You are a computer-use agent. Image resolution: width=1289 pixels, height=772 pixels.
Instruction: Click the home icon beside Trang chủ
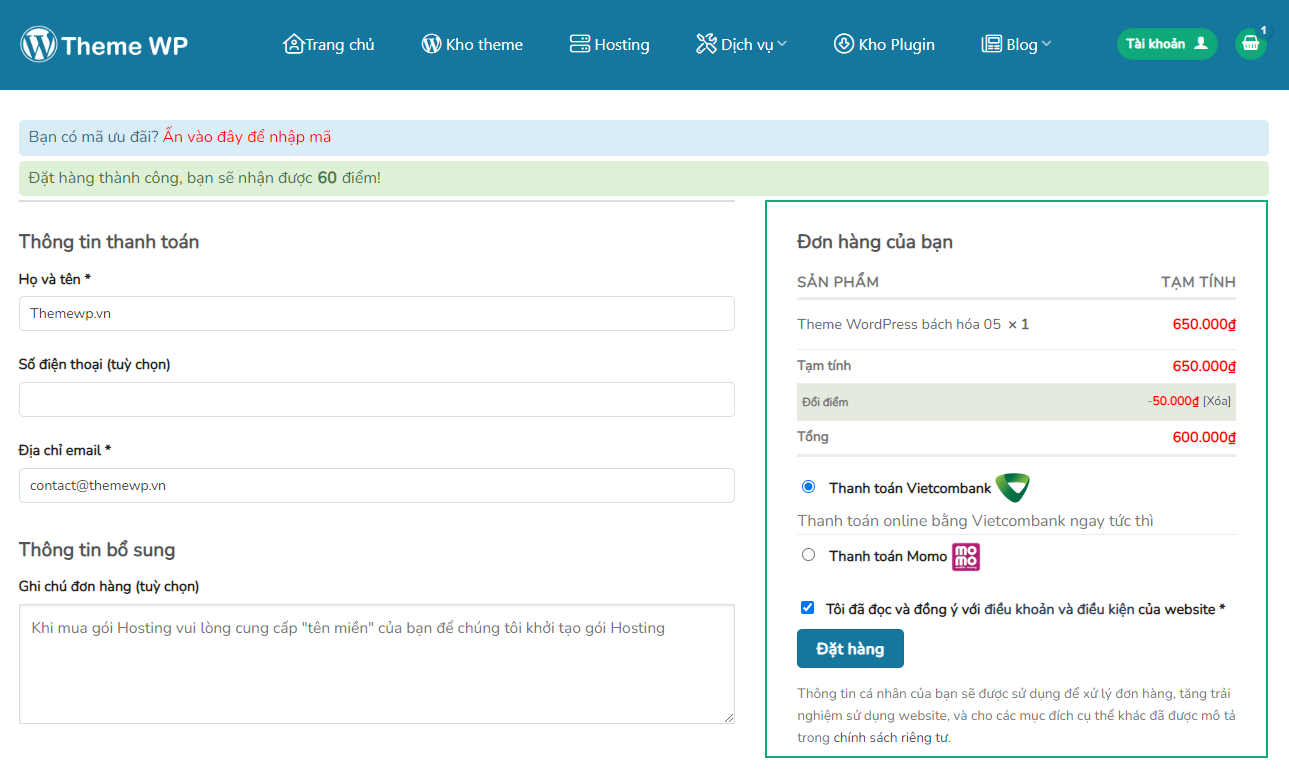(x=293, y=44)
